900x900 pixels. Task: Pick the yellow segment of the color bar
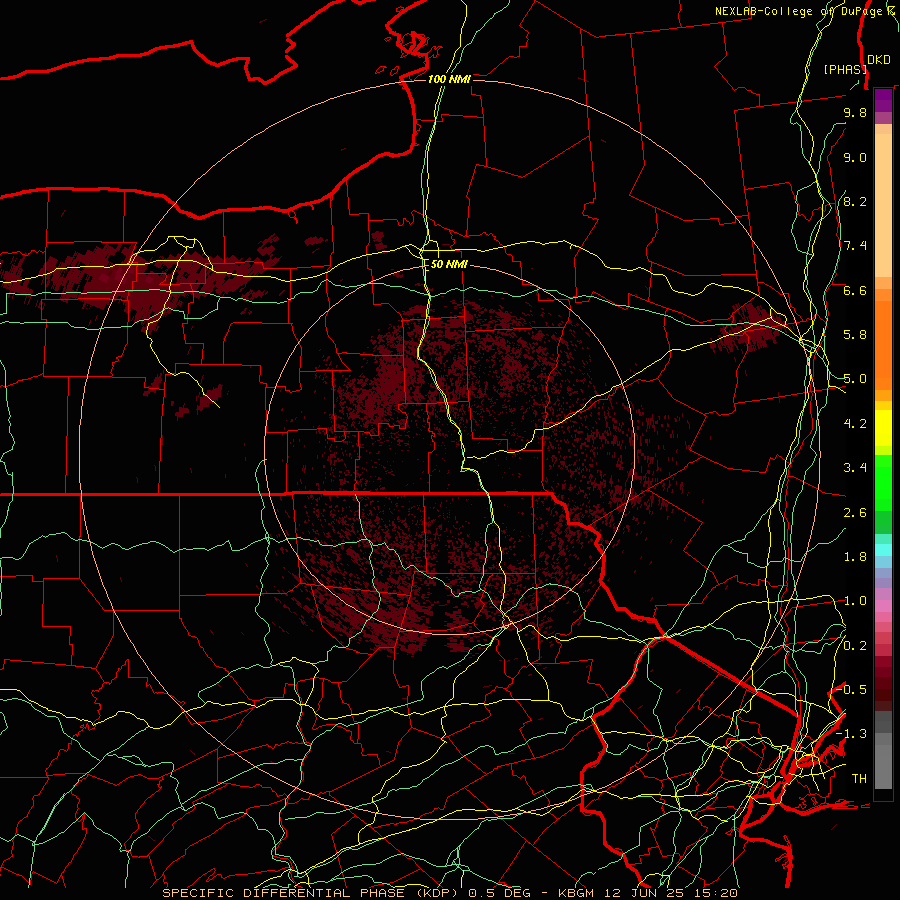883,428
